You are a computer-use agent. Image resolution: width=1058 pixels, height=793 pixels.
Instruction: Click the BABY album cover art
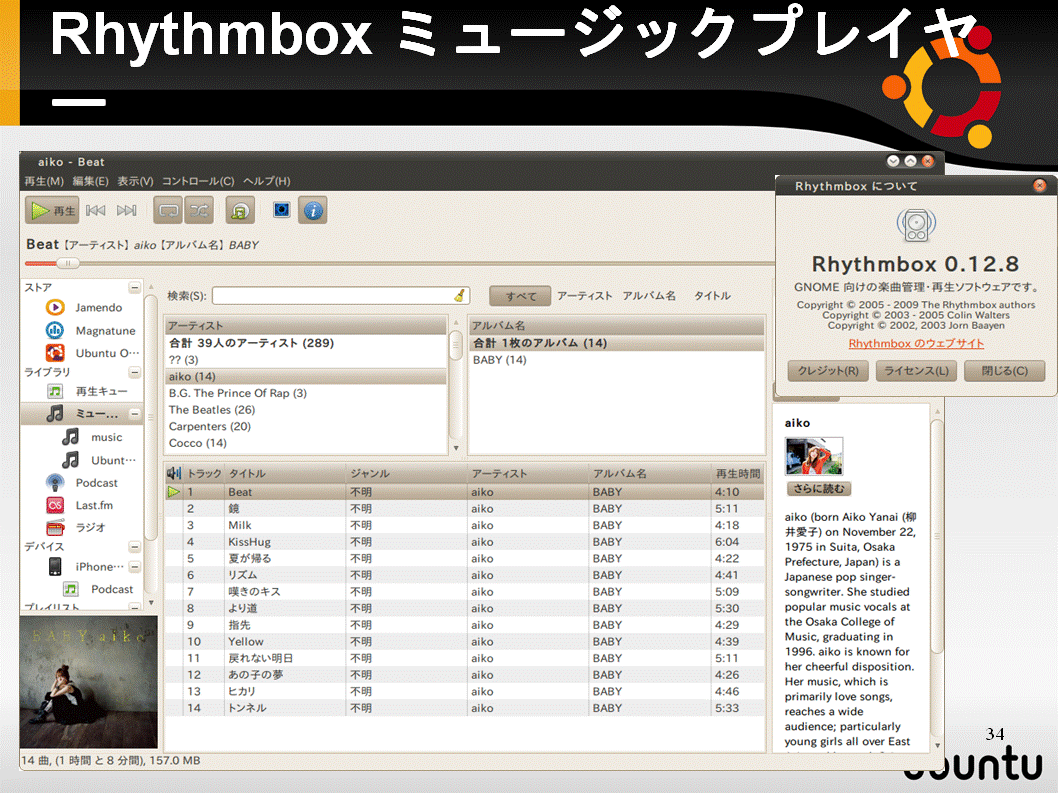pos(88,682)
